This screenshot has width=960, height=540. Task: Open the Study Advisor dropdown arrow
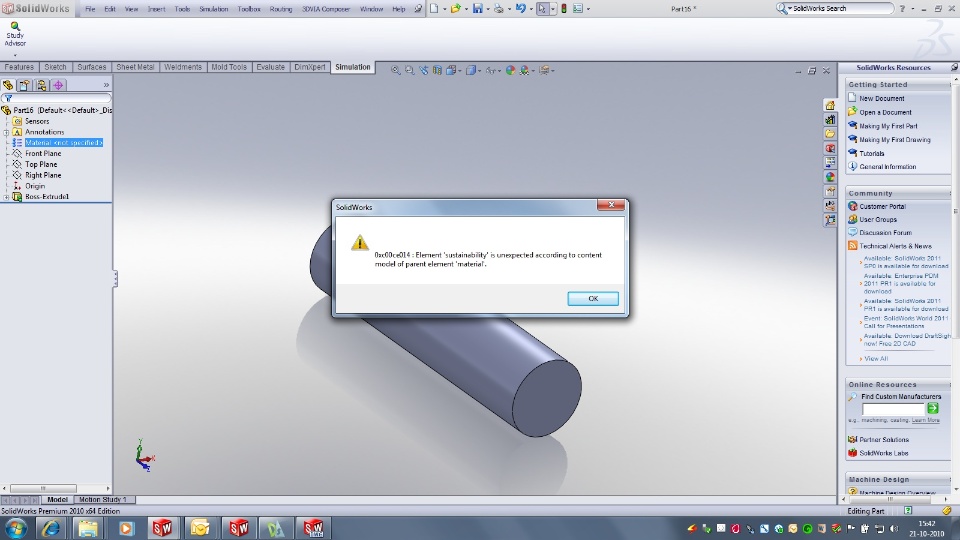click(15, 55)
